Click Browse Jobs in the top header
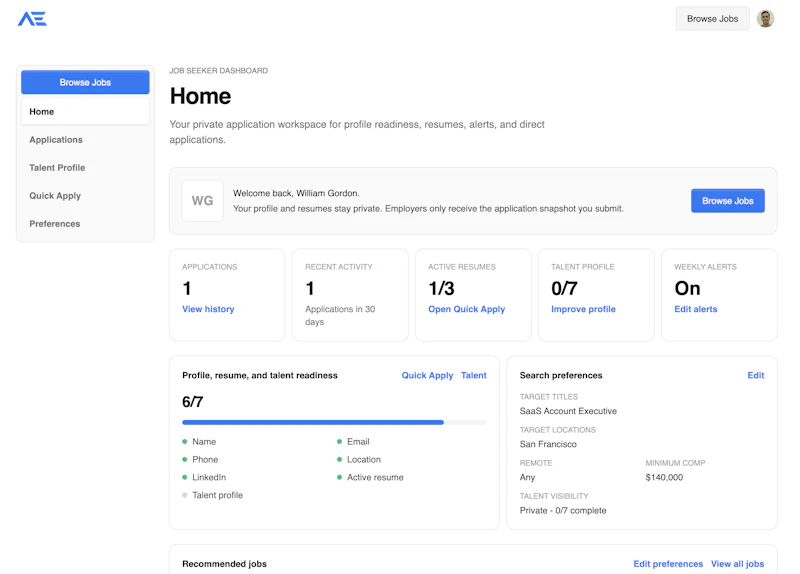 712,19
